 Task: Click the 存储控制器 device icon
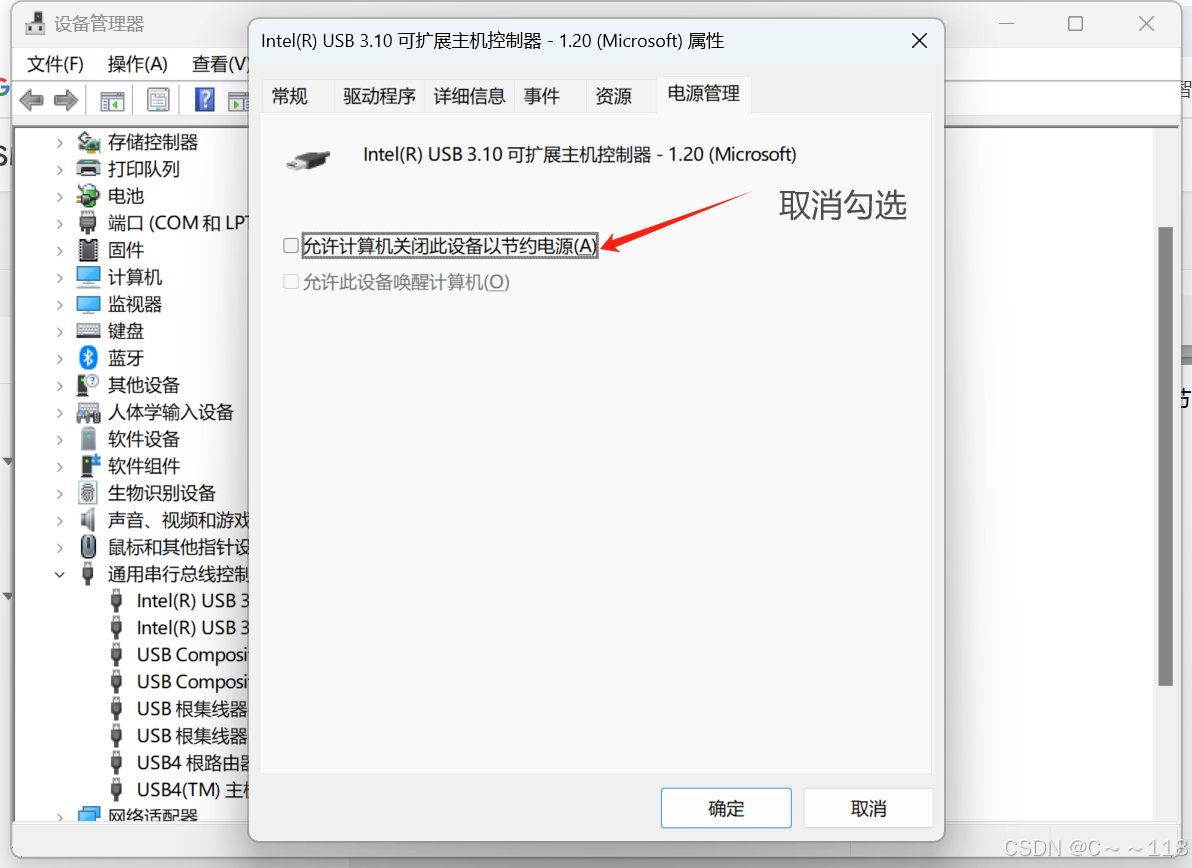point(88,142)
